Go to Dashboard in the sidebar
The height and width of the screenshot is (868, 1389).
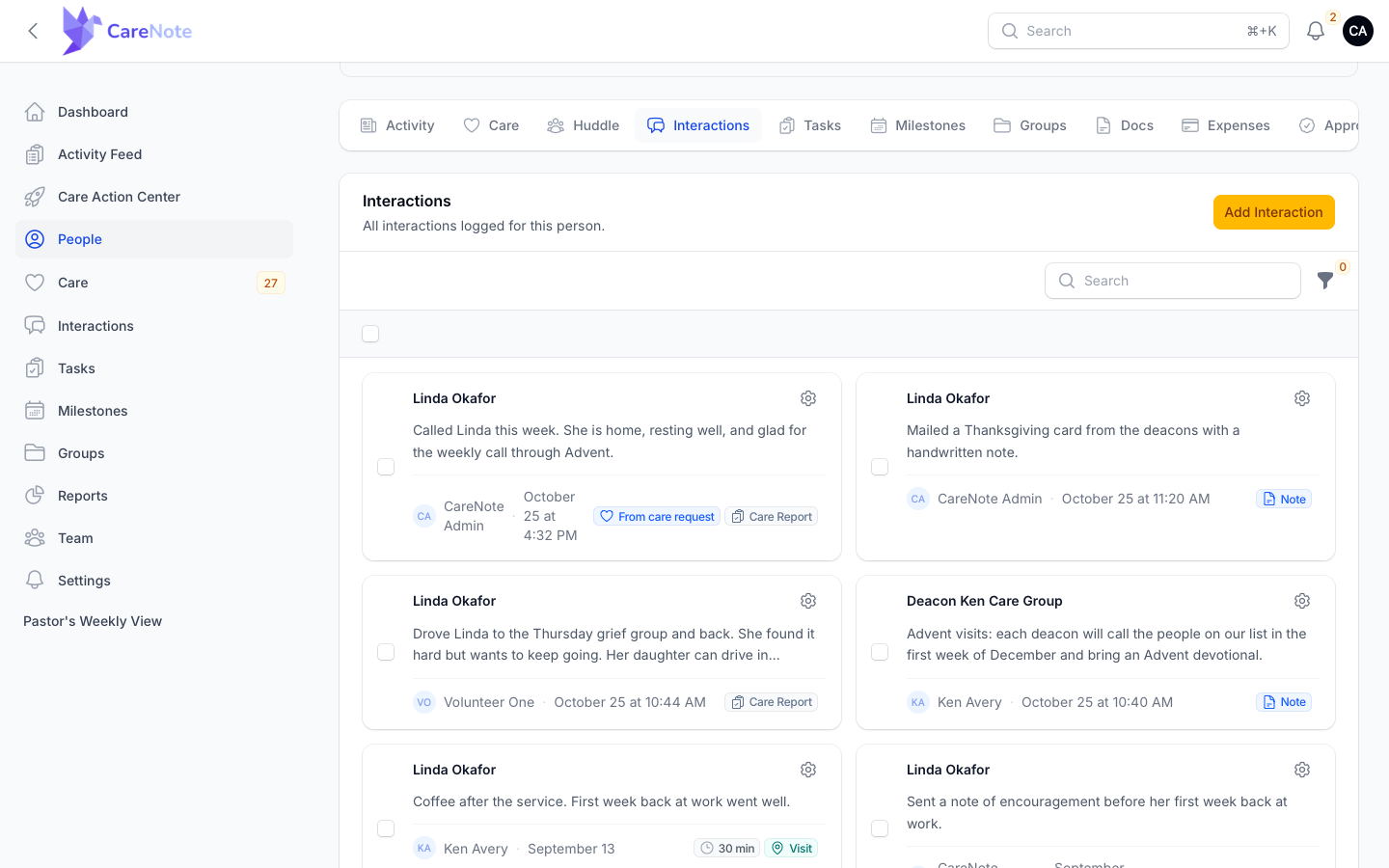tap(154, 112)
